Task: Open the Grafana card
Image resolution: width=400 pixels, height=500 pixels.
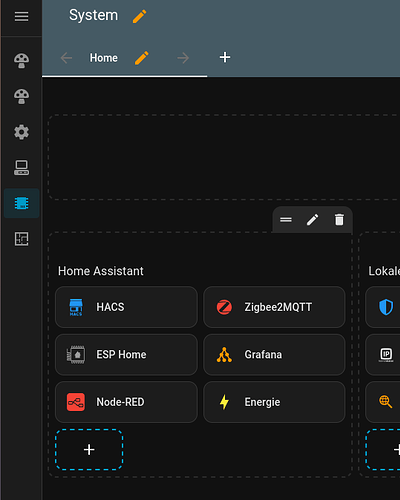Action: point(274,355)
